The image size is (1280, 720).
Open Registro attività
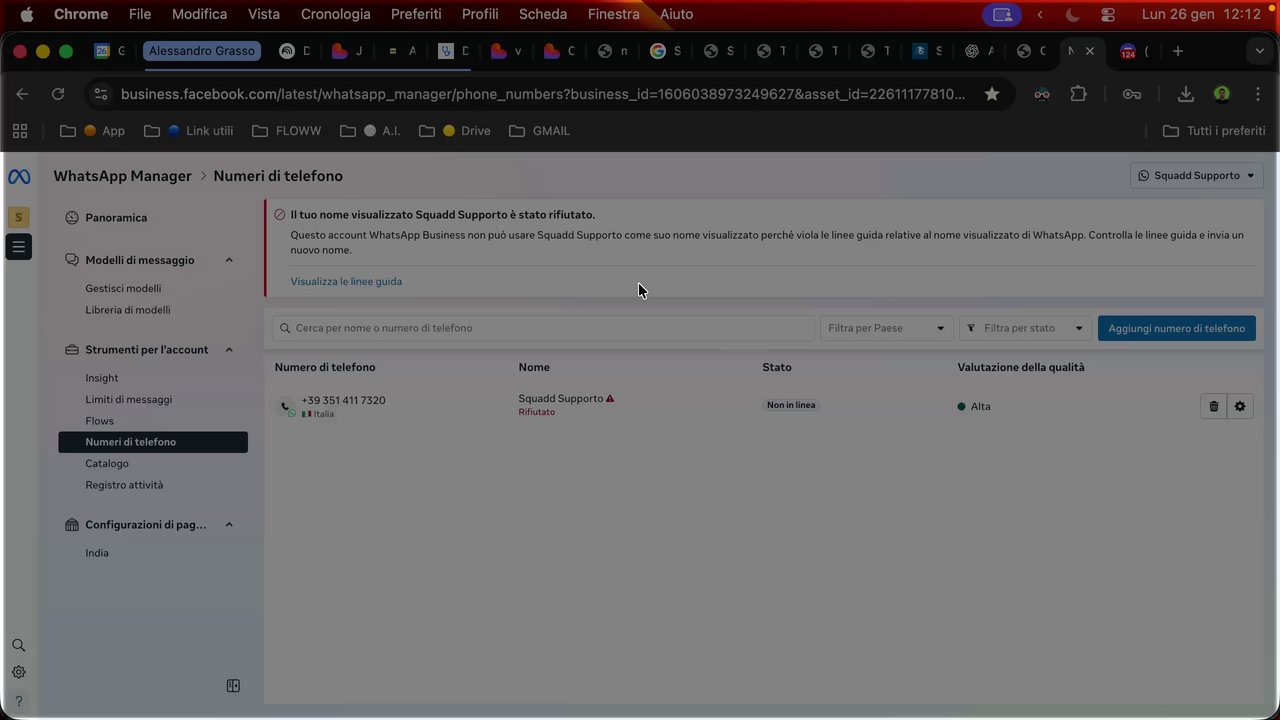click(x=124, y=485)
